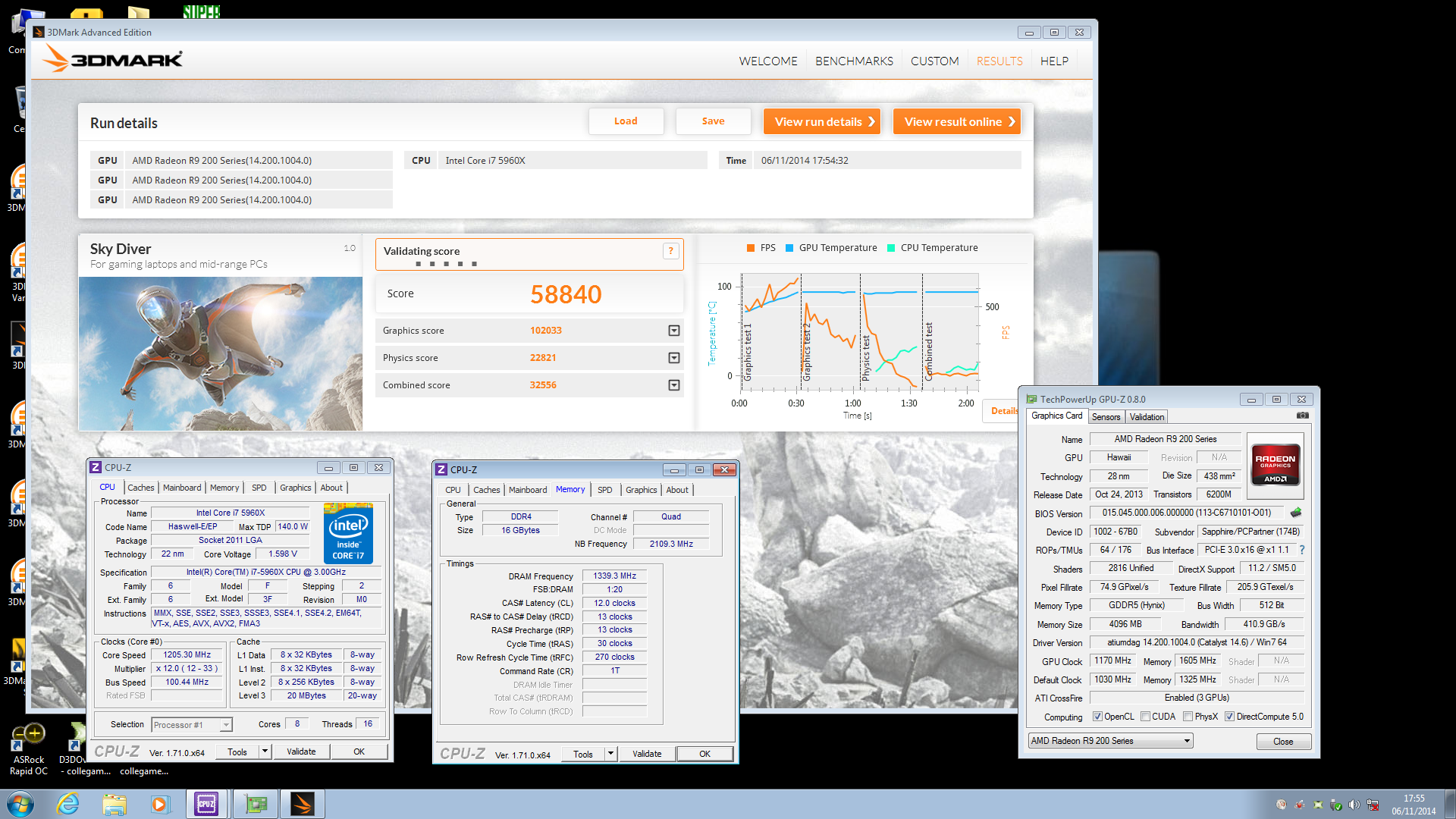Take GPU-Z screenshot with camera icon
This screenshot has height=819, width=1456.
(x=1302, y=416)
